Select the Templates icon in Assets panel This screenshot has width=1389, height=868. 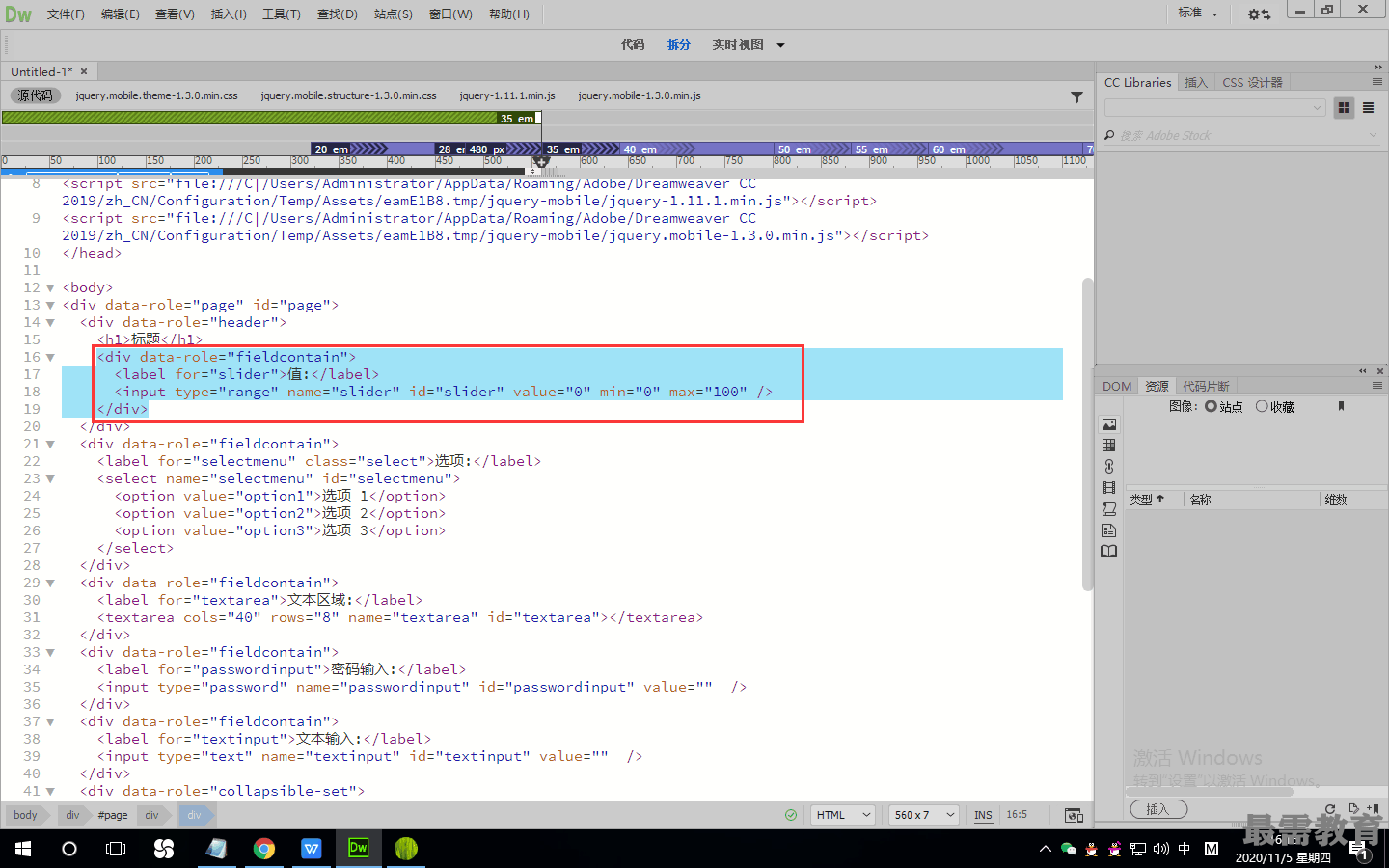[x=1109, y=530]
